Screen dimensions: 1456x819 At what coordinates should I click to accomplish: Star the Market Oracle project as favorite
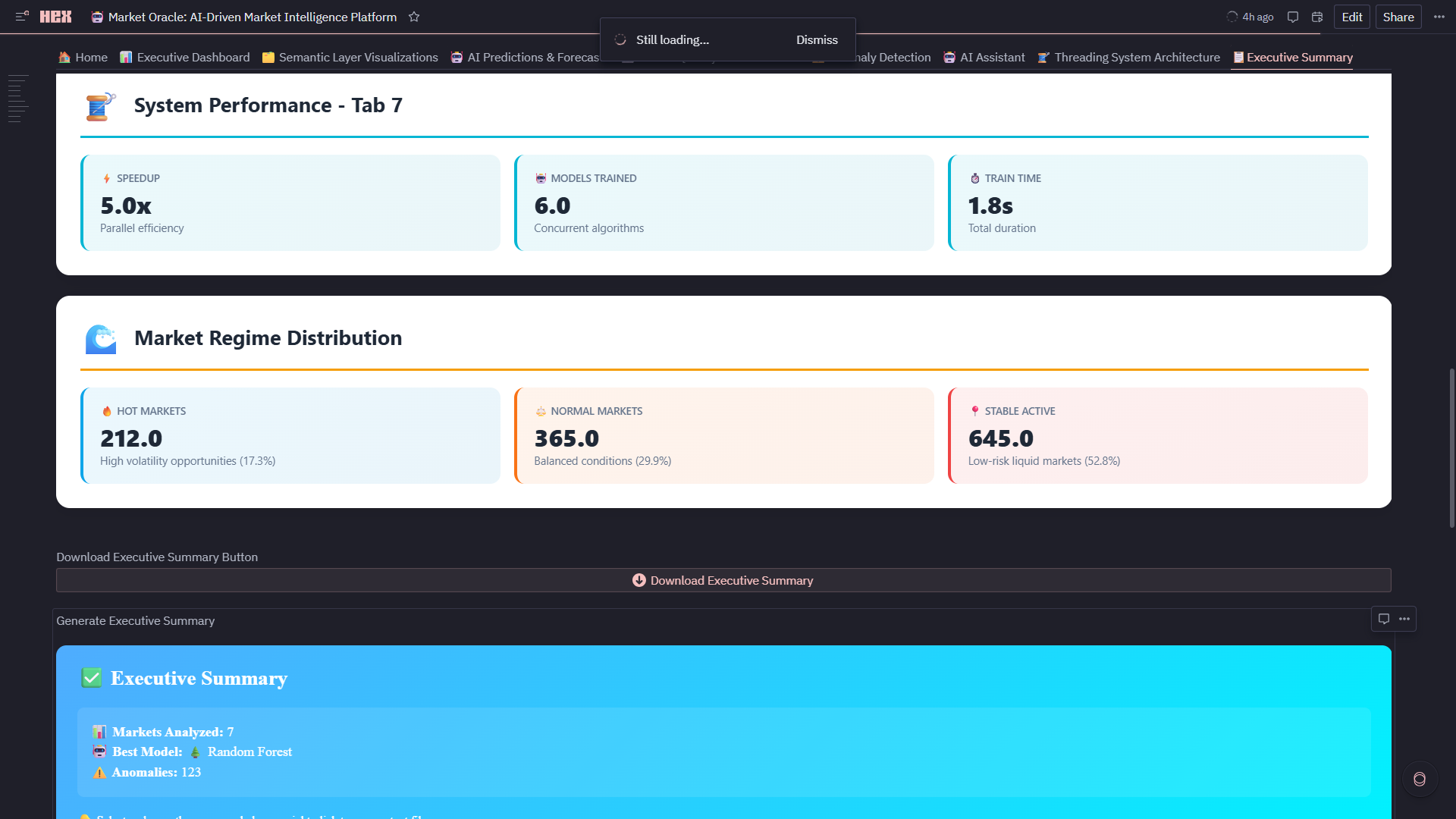(414, 17)
